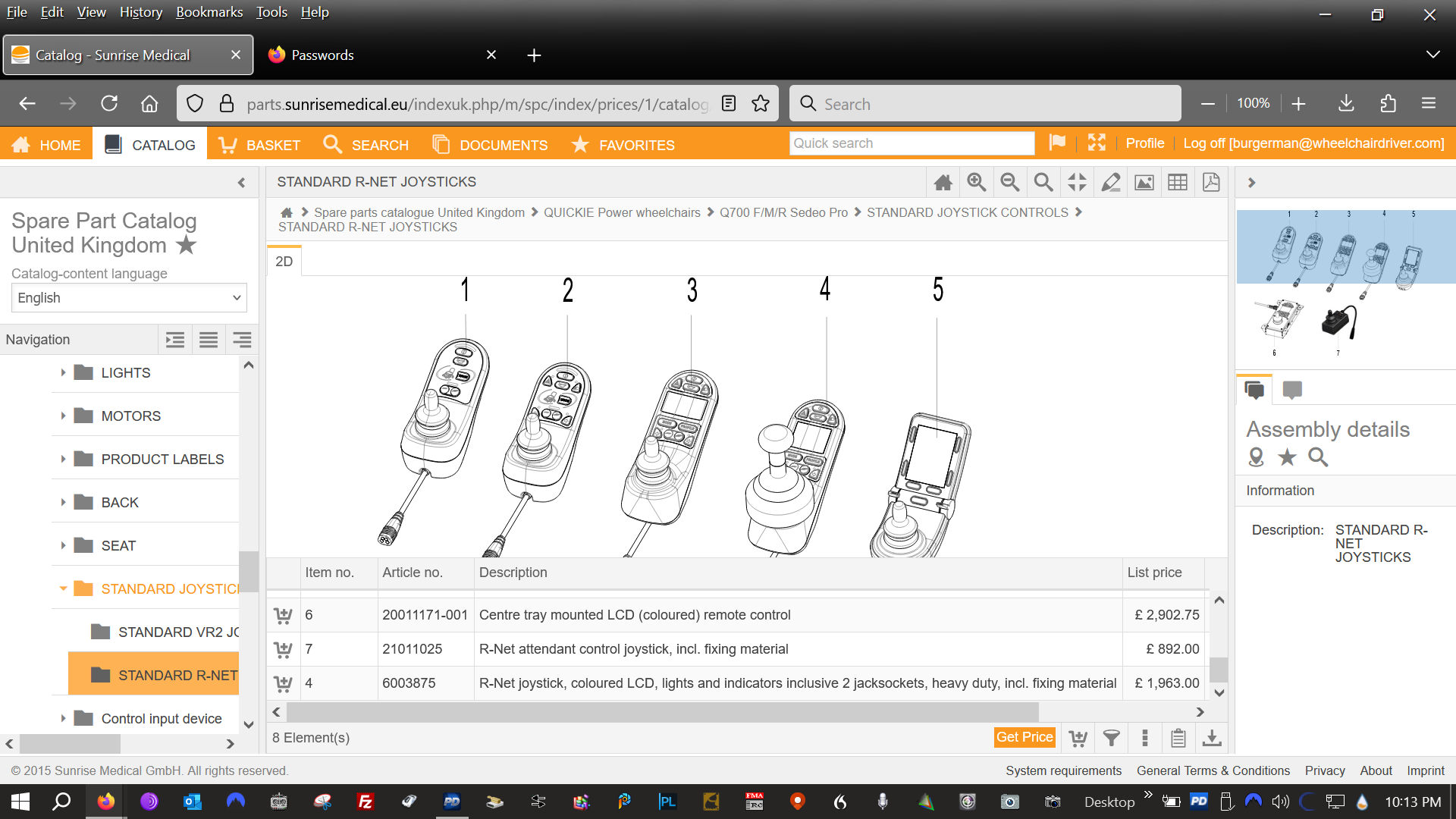The image size is (1456, 819).
Task: Add item 6 to basket
Action: 283,615
